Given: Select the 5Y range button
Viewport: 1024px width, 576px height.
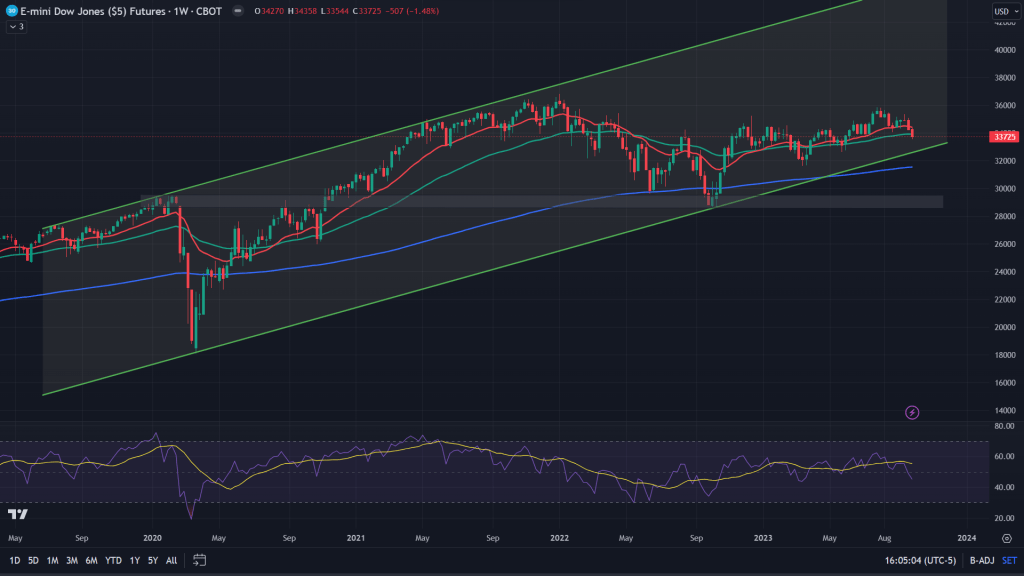Looking at the screenshot, I should pos(153,560).
